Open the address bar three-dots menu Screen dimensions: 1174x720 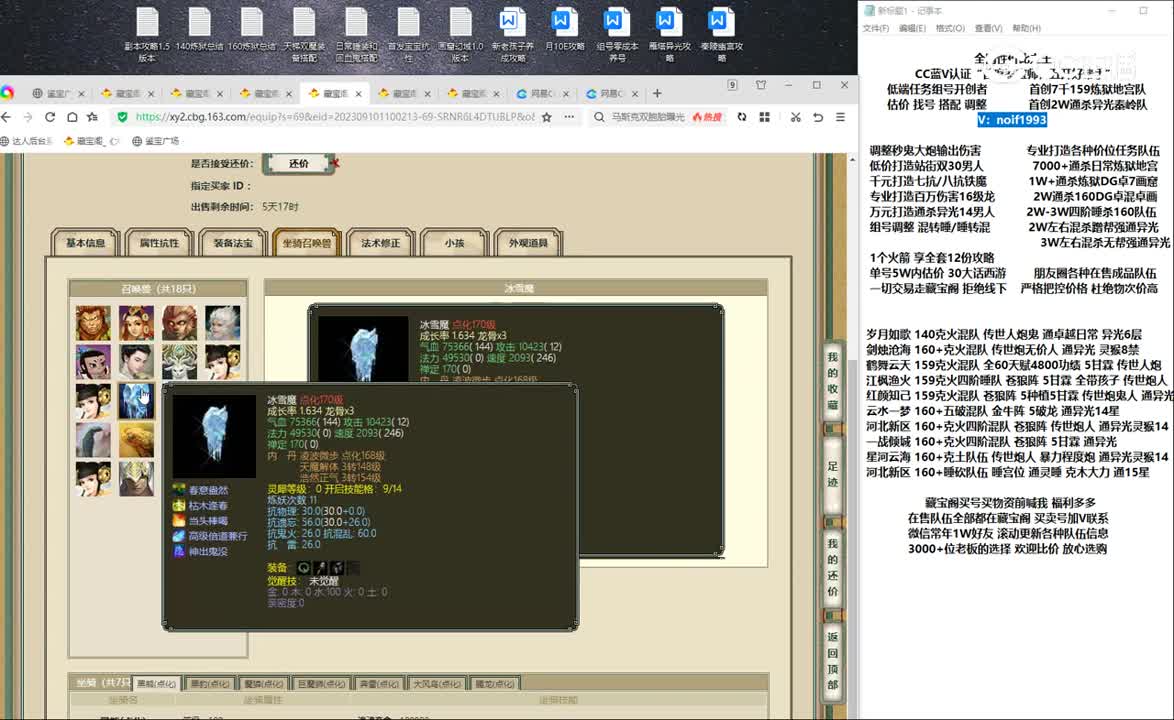(x=570, y=117)
